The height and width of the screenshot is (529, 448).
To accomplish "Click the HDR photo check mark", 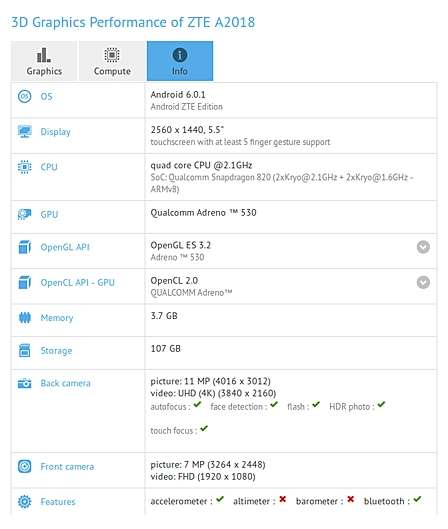I will (381, 405).
